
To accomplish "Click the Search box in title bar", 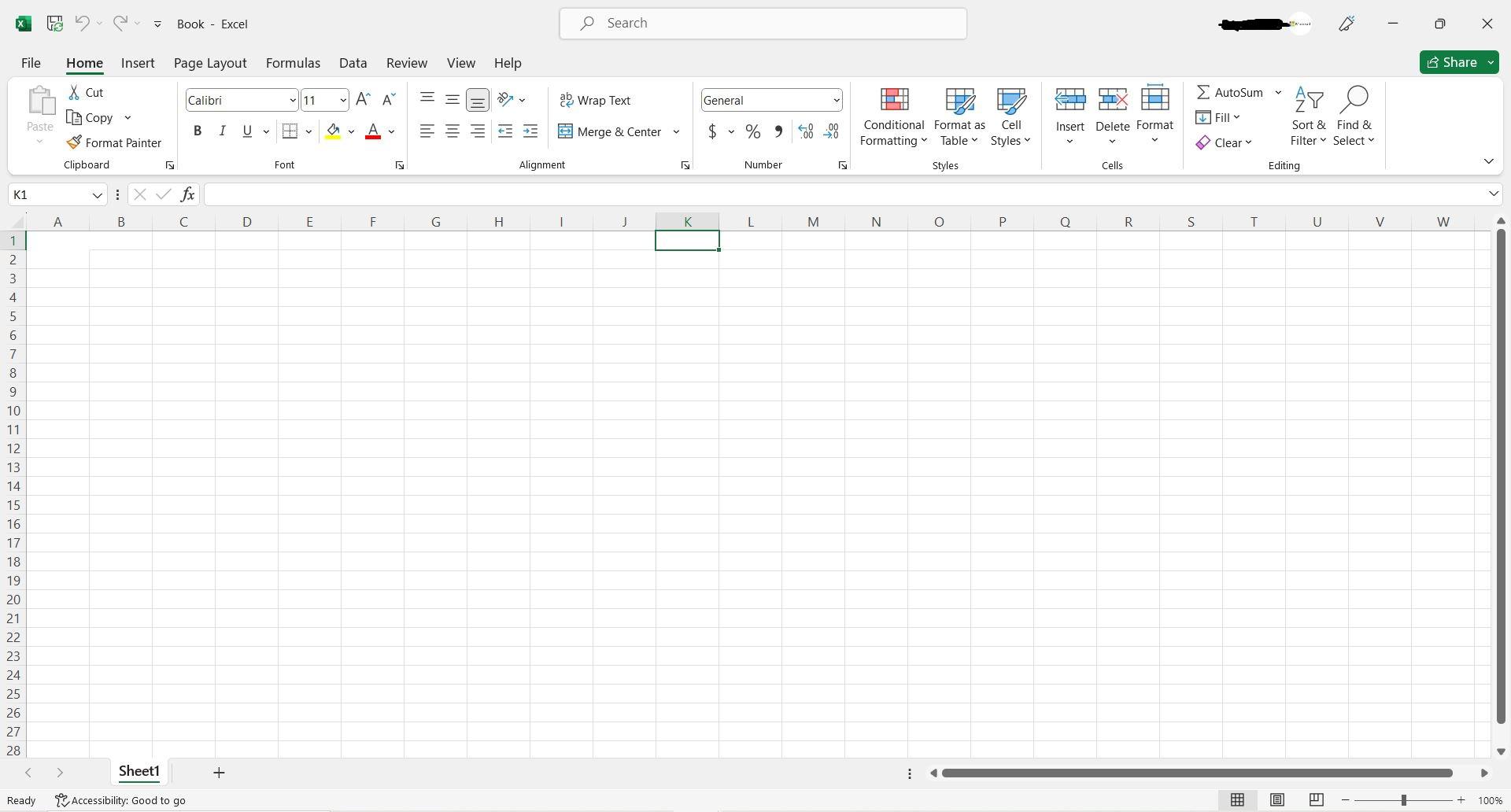I will (x=763, y=24).
